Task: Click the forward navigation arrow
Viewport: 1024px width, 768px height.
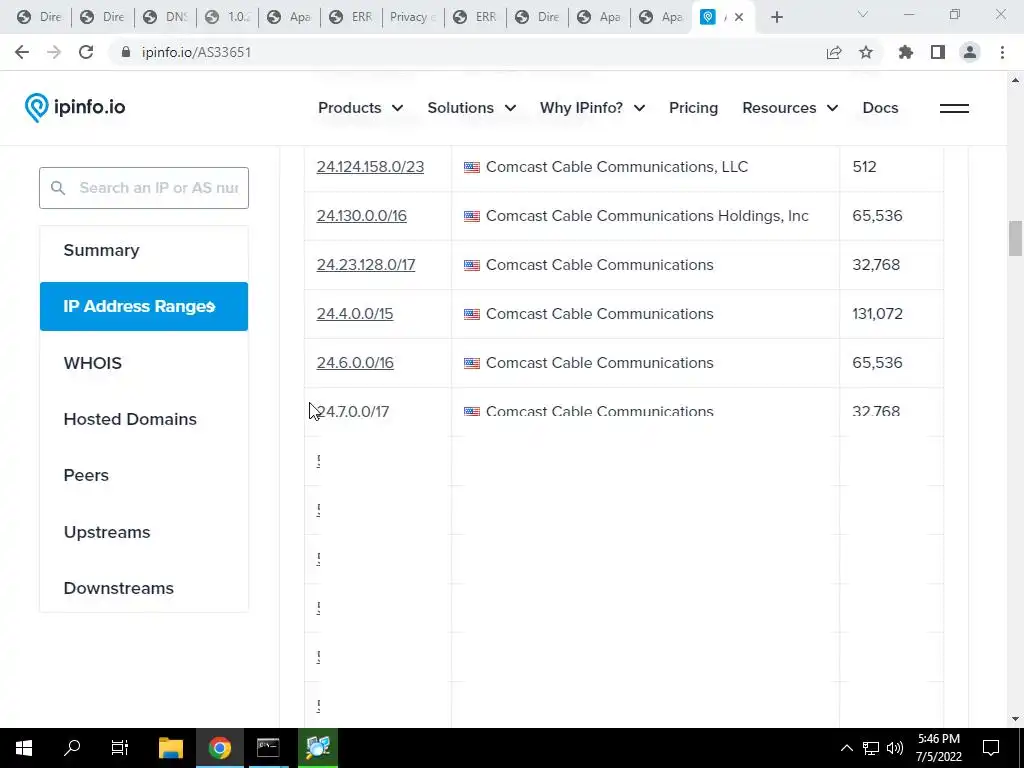Action: [54, 52]
